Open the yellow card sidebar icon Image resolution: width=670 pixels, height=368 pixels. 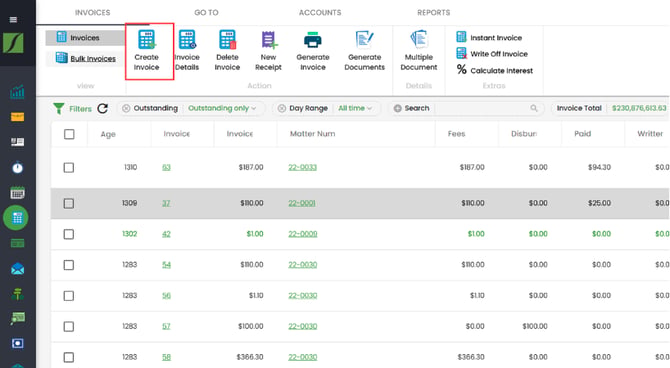tap(18, 117)
